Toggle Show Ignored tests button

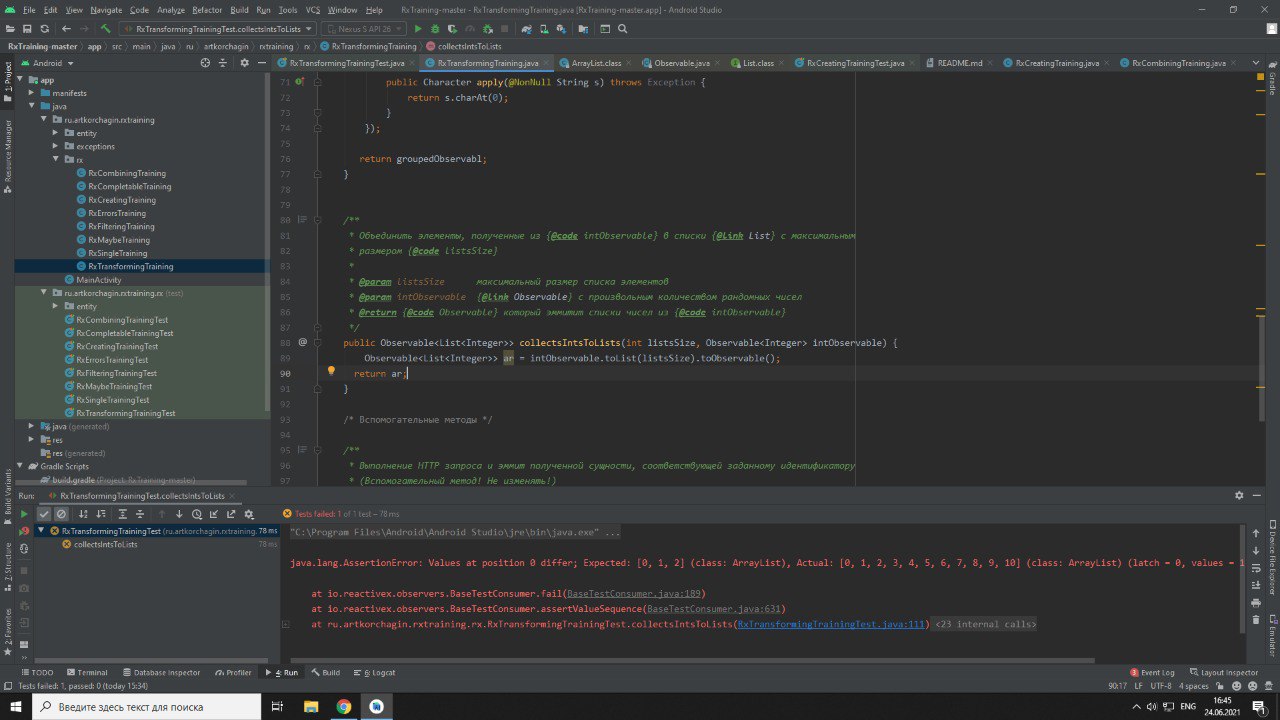click(61, 514)
